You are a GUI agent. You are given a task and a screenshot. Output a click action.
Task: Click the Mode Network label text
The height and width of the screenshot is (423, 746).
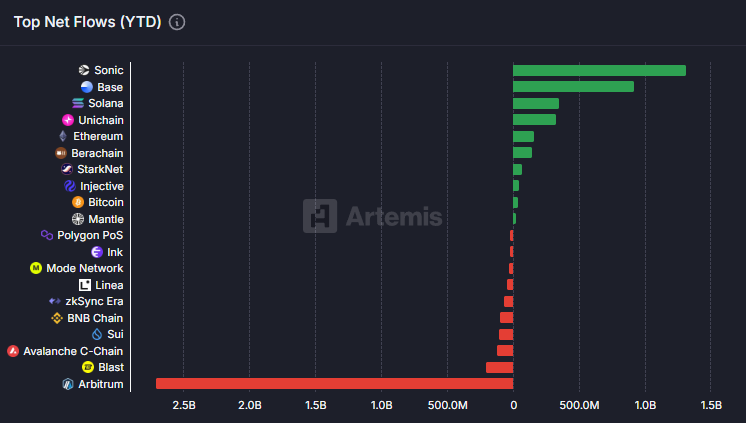click(x=85, y=268)
